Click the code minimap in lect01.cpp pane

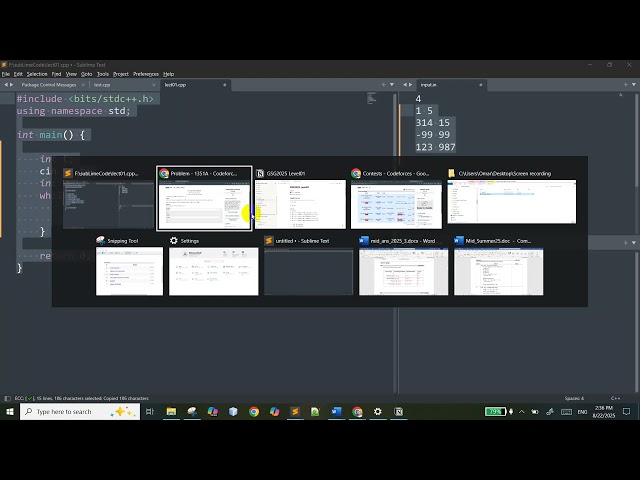(371, 98)
